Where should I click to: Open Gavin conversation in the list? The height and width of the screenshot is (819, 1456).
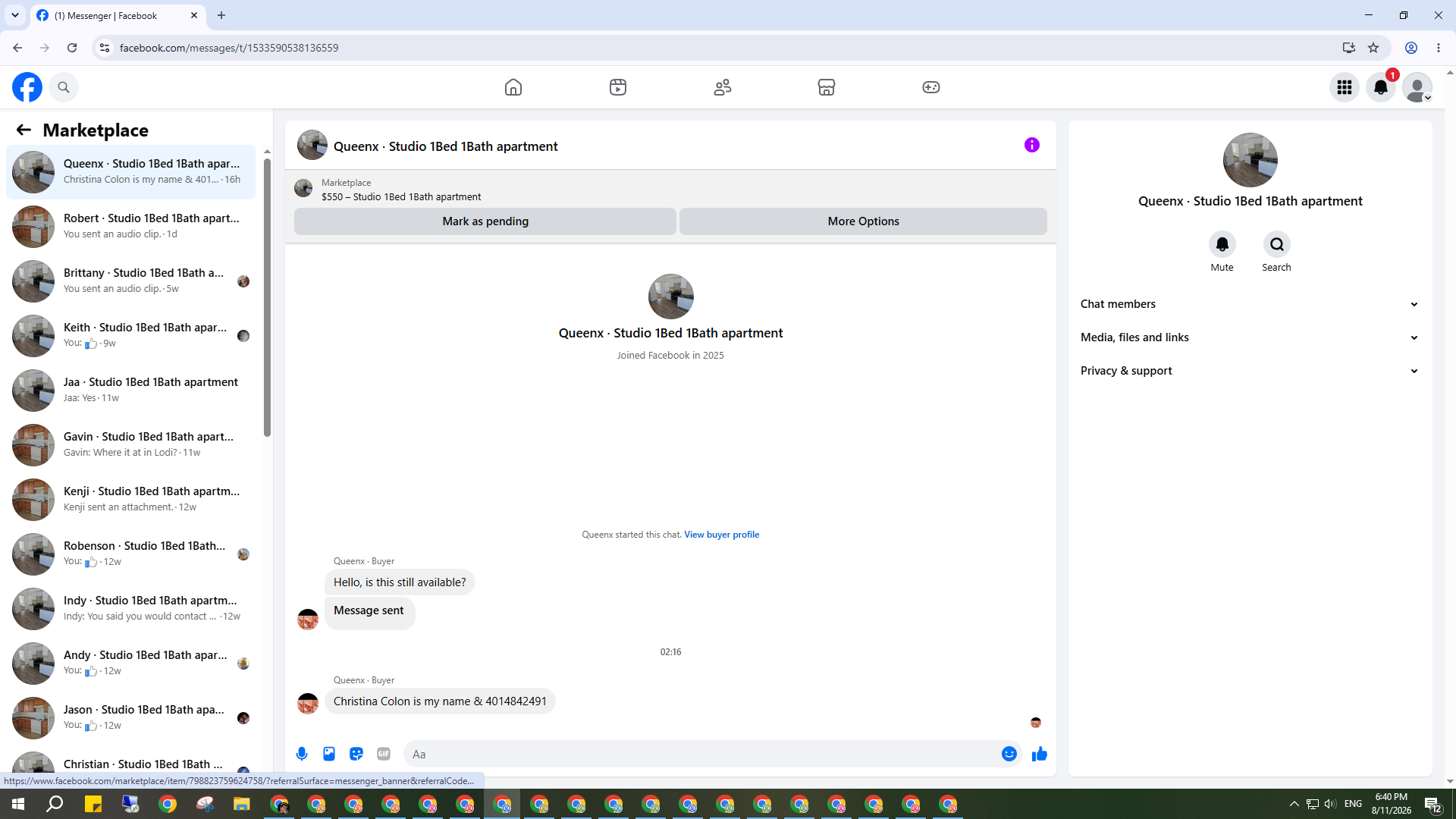(x=131, y=445)
